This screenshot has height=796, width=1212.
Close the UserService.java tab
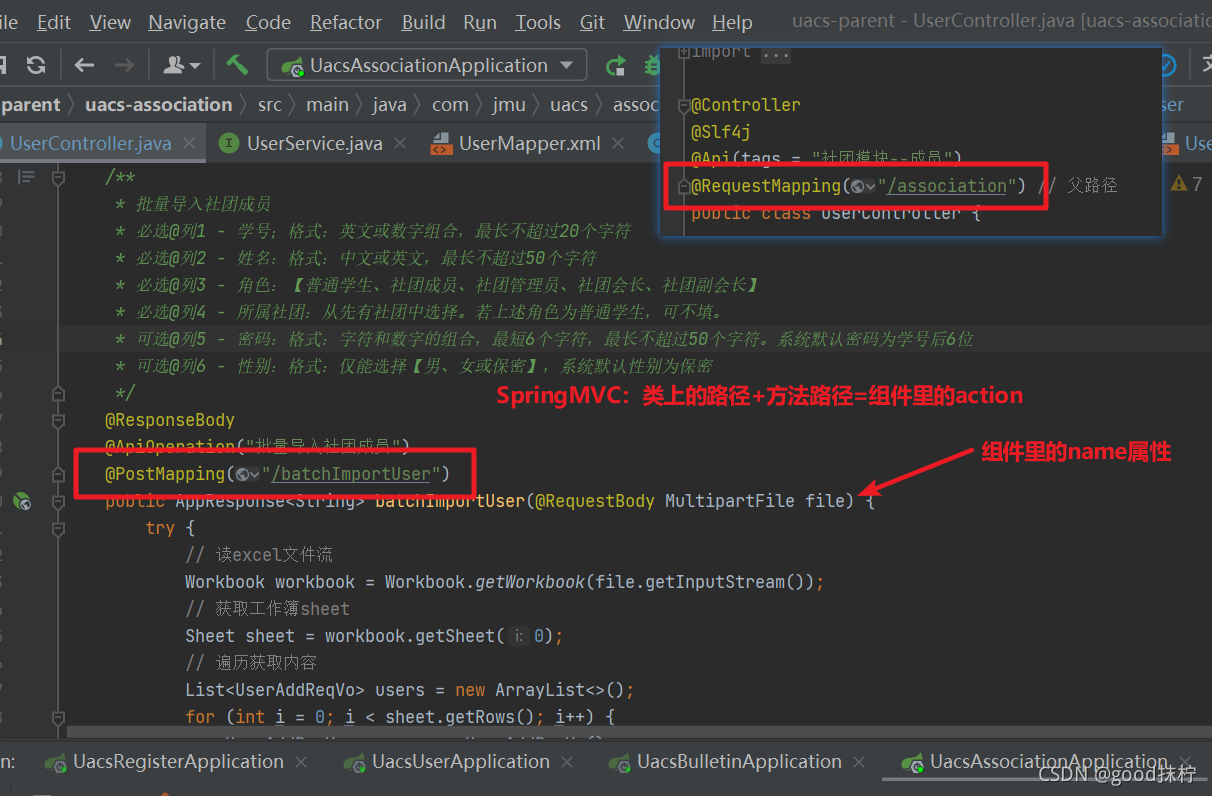[x=399, y=144]
